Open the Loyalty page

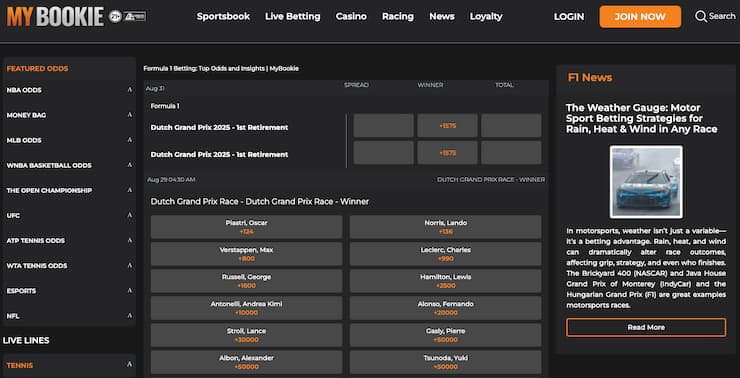[x=486, y=17]
